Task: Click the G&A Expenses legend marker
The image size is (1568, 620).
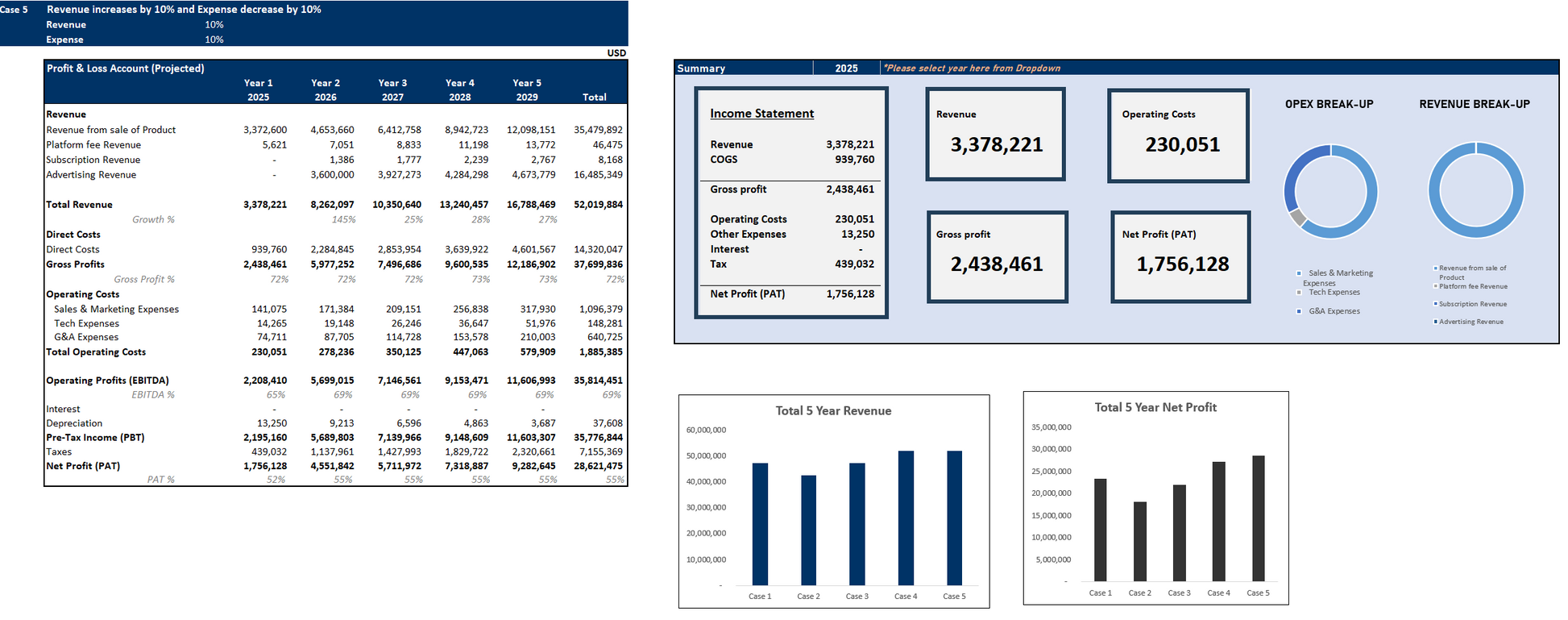Action: coord(1299,311)
